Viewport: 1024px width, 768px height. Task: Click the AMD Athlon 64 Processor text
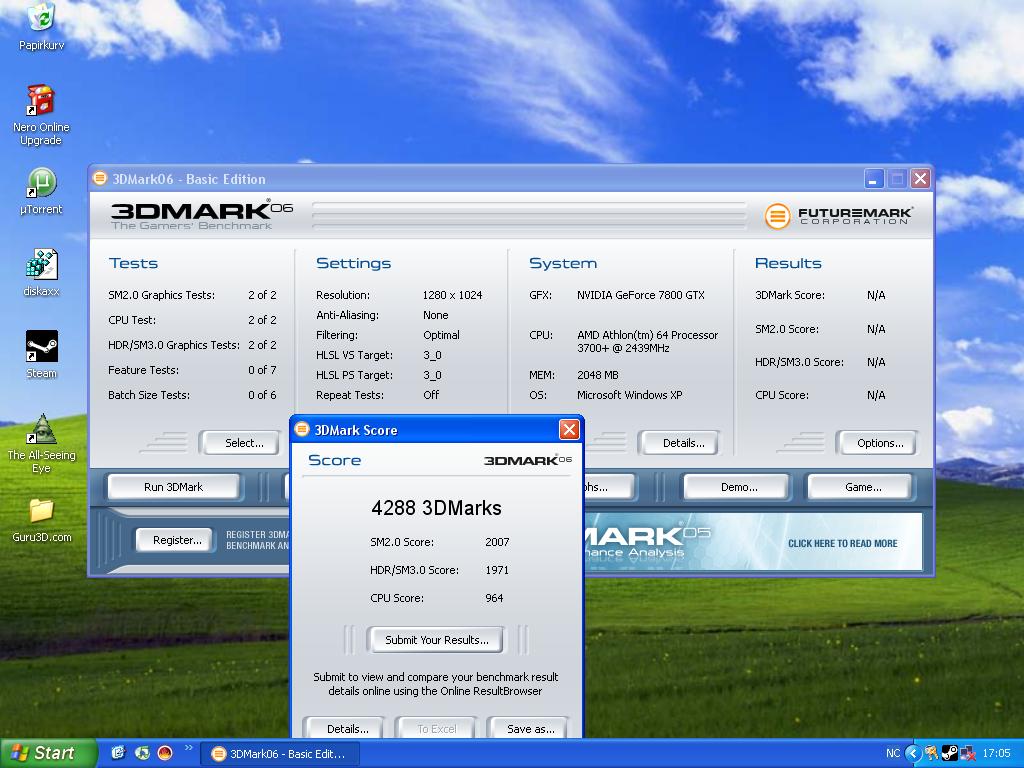coord(647,342)
